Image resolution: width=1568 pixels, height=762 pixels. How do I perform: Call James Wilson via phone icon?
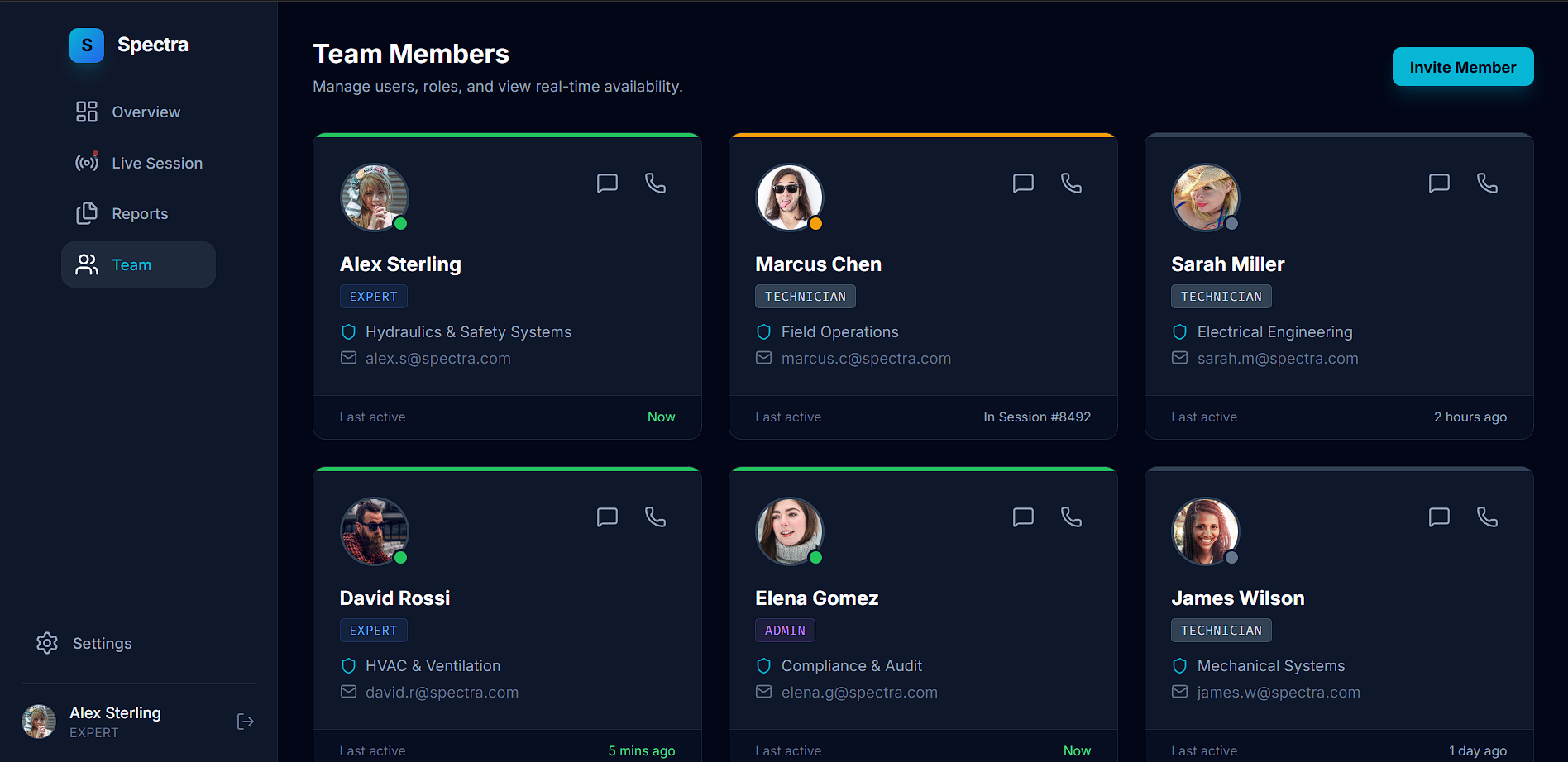click(1487, 517)
